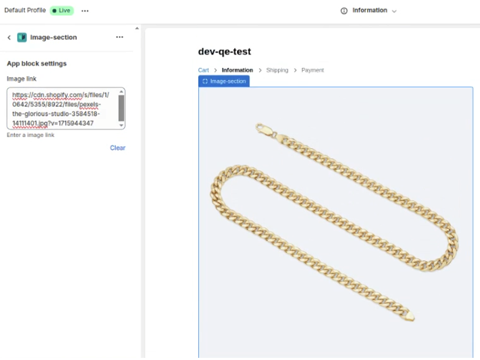This screenshot has height=360, width=480.
Task: Click the Live status badge
Action: [x=62, y=10]
